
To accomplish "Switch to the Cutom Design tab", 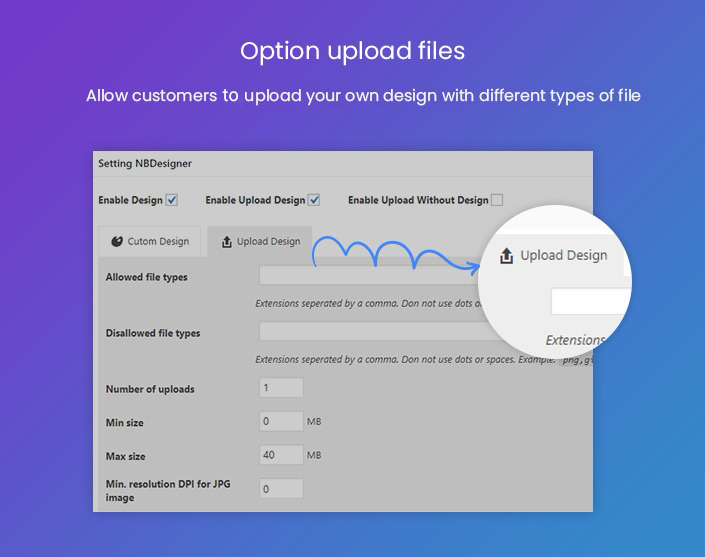I will [149, 241].
